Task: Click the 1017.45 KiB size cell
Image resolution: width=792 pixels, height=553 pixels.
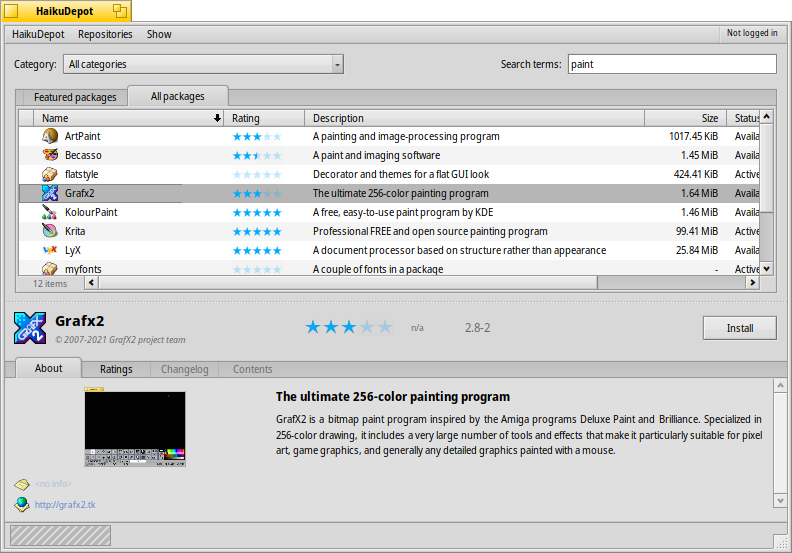Action: click(x=693, y=136)
